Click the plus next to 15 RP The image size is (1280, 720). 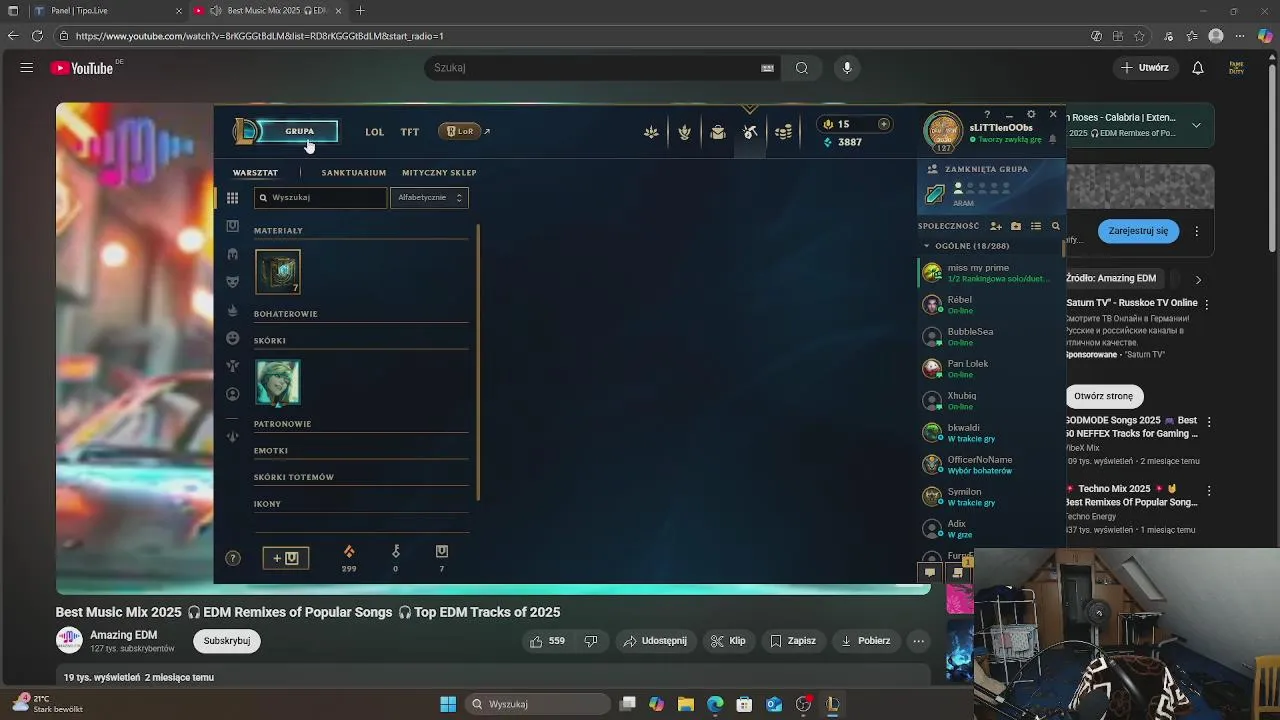(883, 124)
